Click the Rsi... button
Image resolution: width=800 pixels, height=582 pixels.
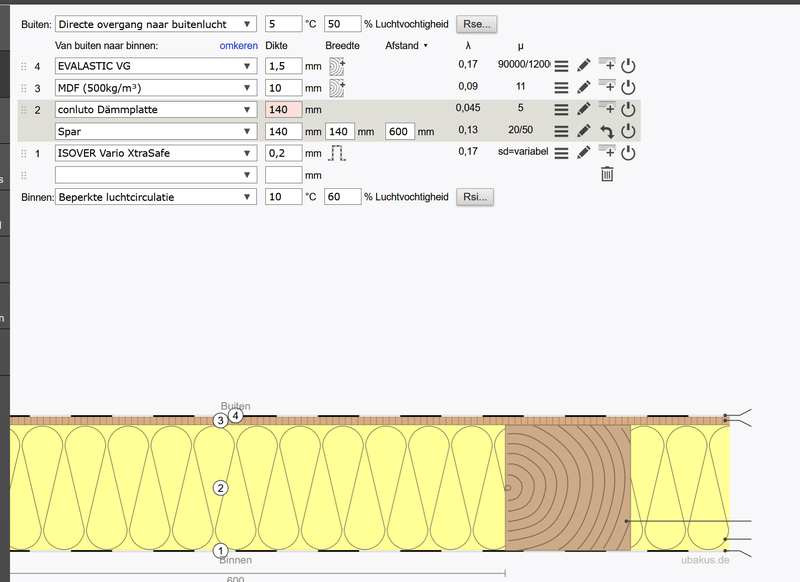(x=474, y=197)
